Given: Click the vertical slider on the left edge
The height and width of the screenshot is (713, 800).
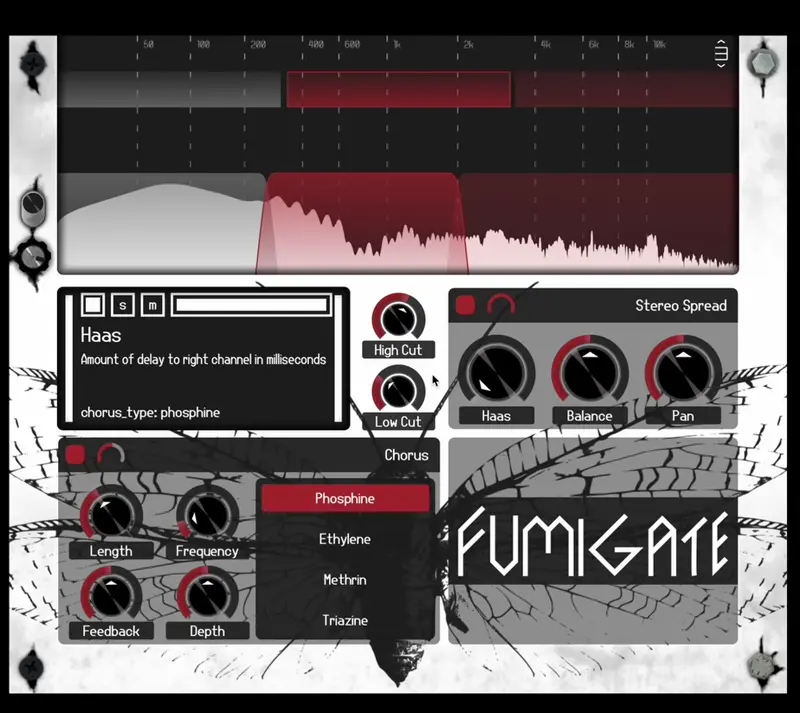Looking at the screenshot, I should tap(33, 208).
